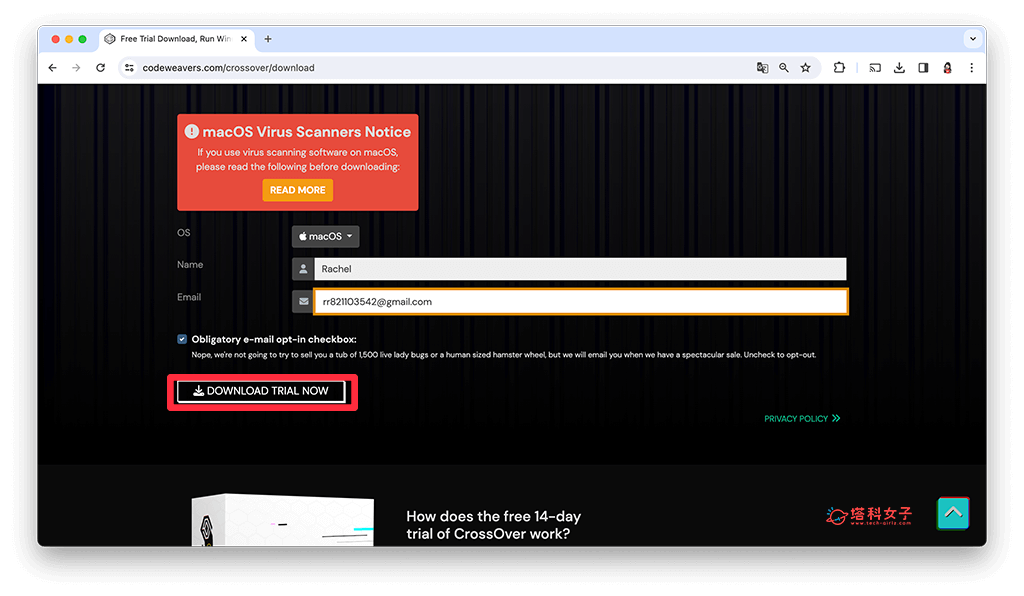Uncheck the obligatory e-mail opt-in checkbox
This screenshot has width=1024, height=596.
182,339
